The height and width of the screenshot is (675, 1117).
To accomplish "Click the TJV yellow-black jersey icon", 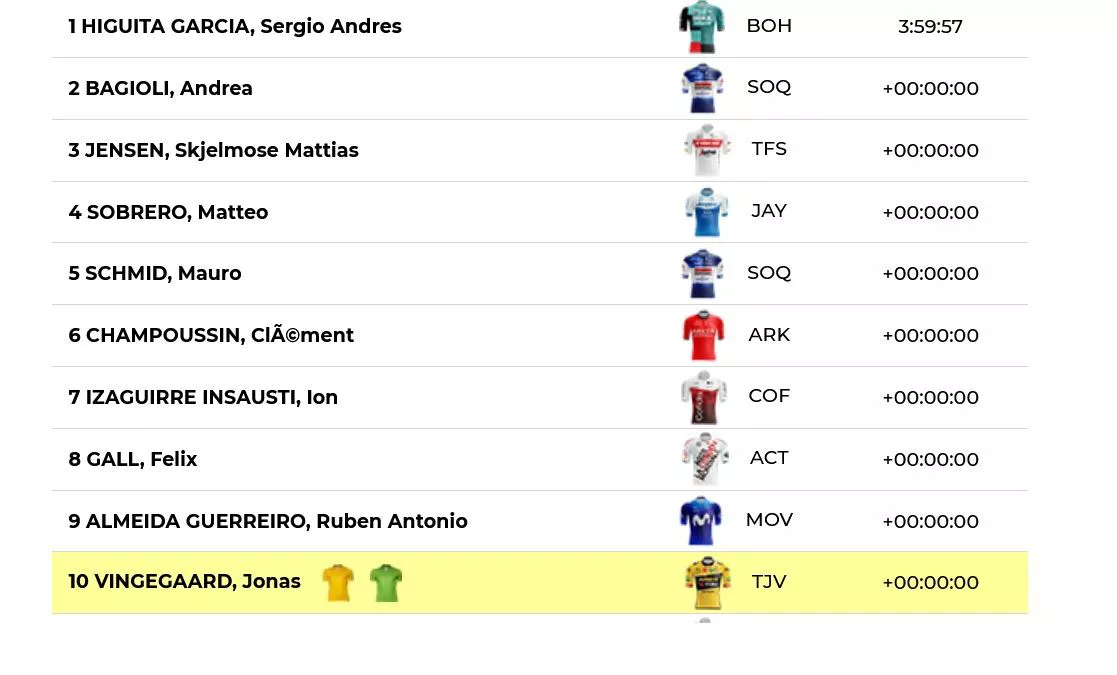I will point(707,583).
